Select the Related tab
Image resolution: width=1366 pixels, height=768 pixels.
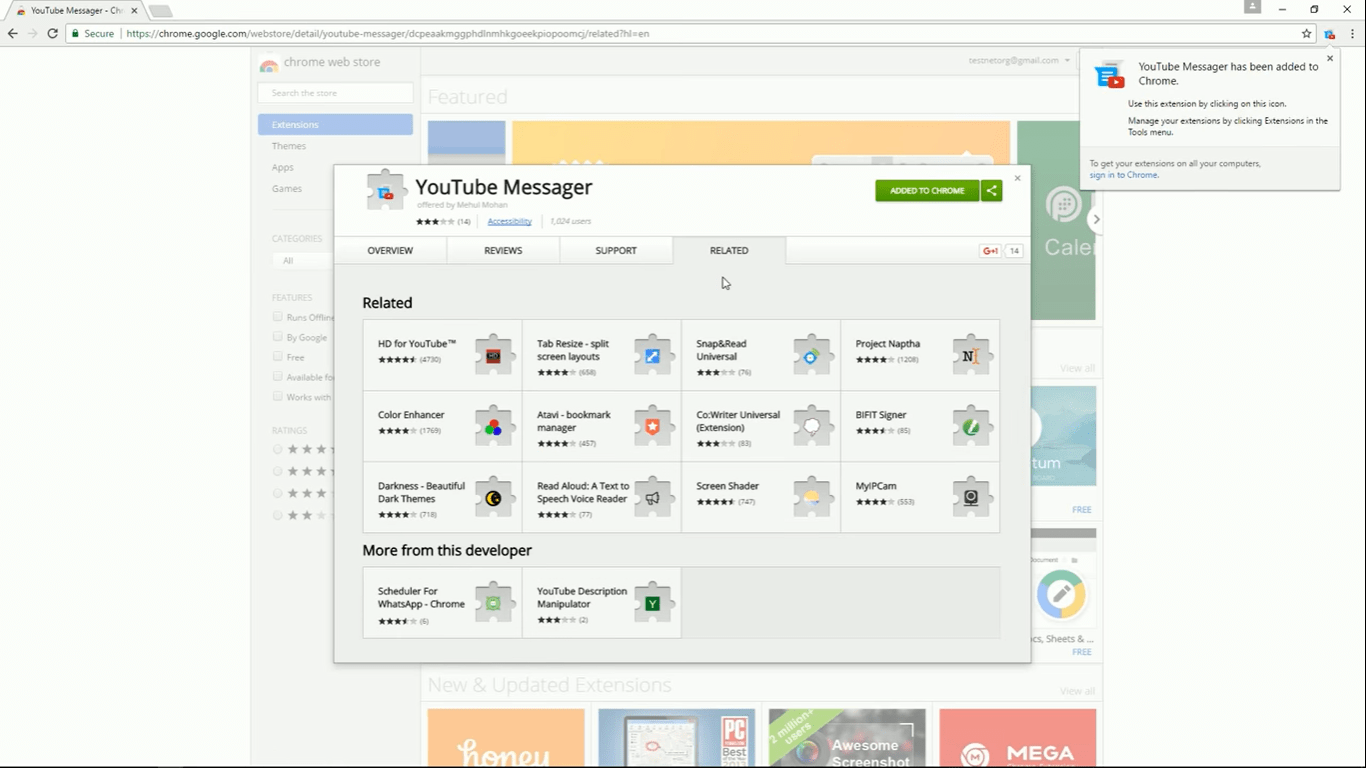pos(729,251)
